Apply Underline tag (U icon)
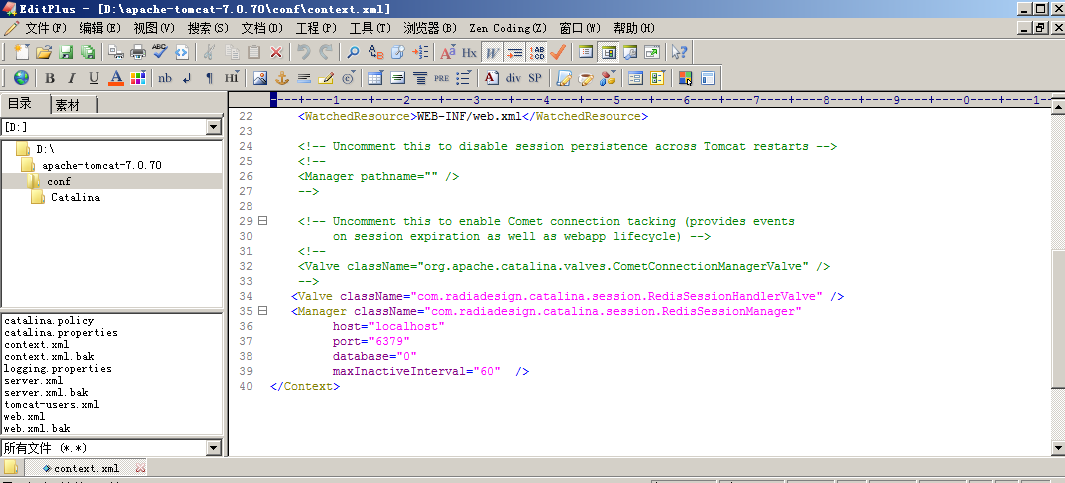This screenshot has height=483, width=1065. [x=94, y=77]
